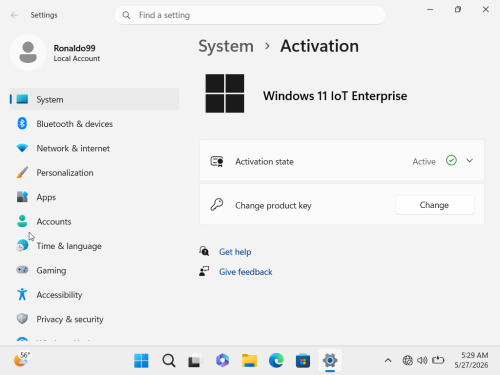Open Microsoft Store from the taskbar
The width and height of the screenshot is (500, 375).
pos(303,360)
